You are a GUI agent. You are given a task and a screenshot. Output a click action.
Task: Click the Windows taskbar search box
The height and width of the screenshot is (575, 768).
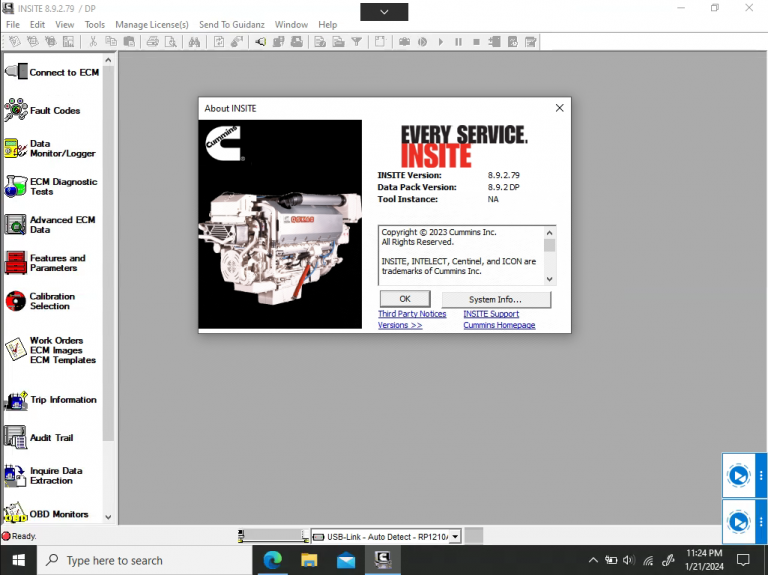[140, 561]
